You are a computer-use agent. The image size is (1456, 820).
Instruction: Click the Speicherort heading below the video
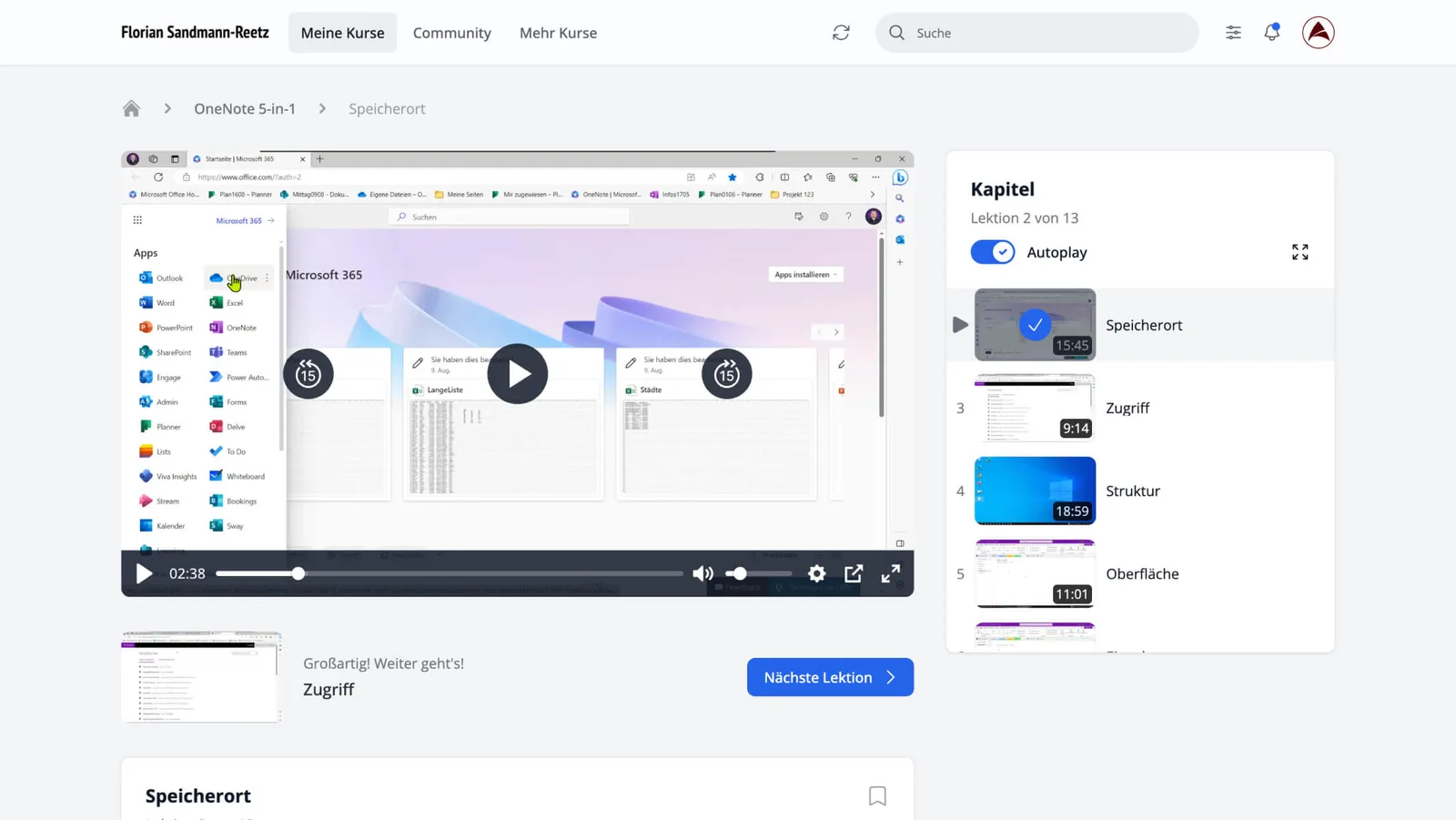tap(198, 796)
